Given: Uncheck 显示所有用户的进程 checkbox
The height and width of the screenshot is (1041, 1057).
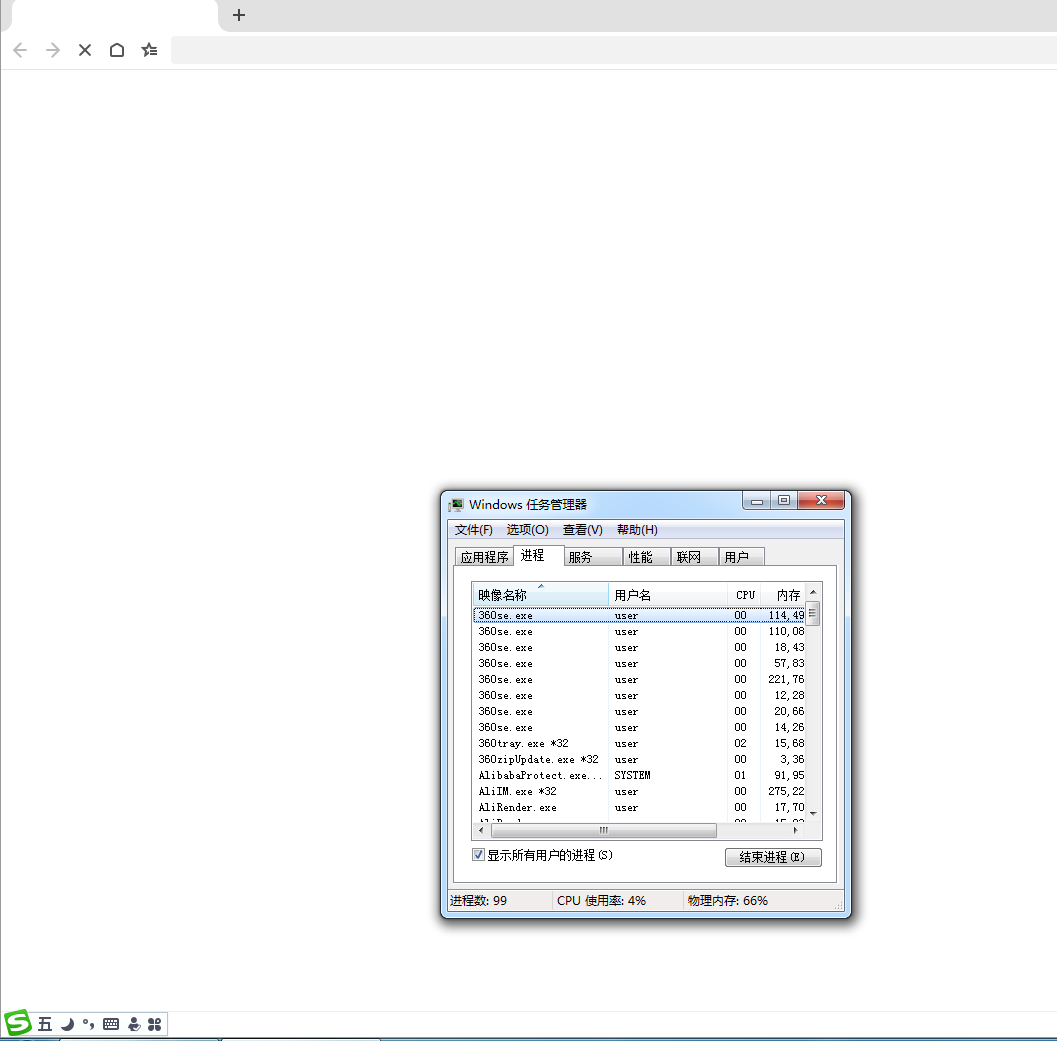Looking at the screenshot, I should [479, 855].
